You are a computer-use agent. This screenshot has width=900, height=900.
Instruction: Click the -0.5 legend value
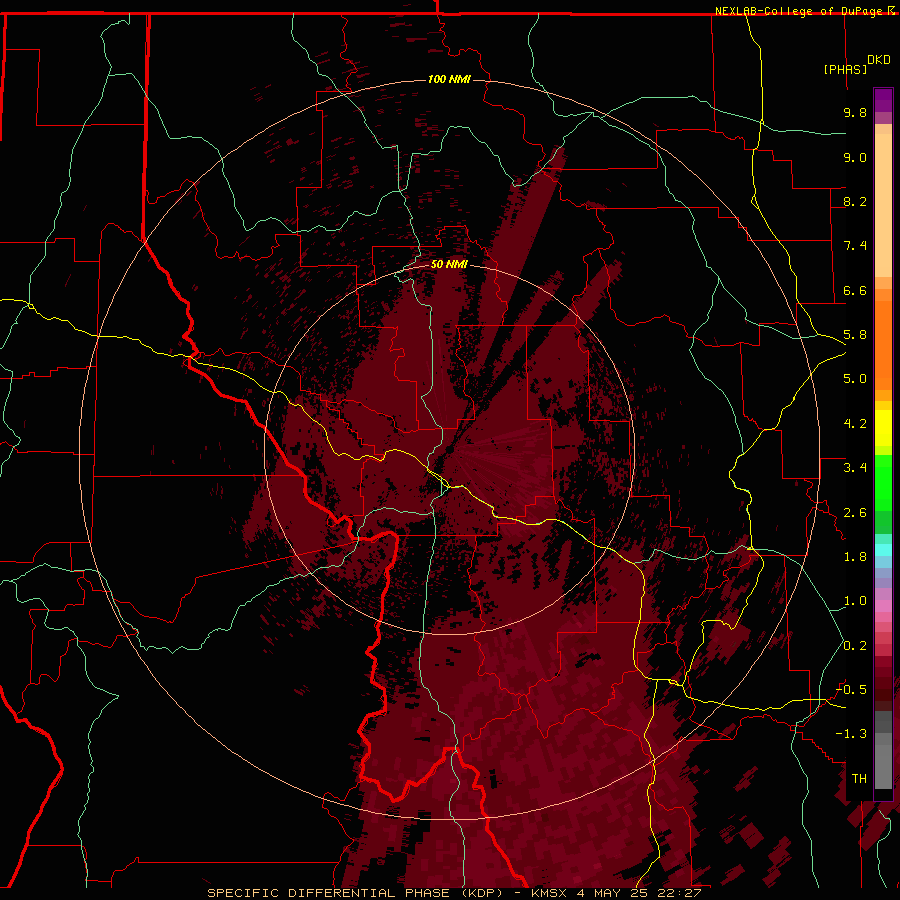pyautogui.click(x=851, y=690)
